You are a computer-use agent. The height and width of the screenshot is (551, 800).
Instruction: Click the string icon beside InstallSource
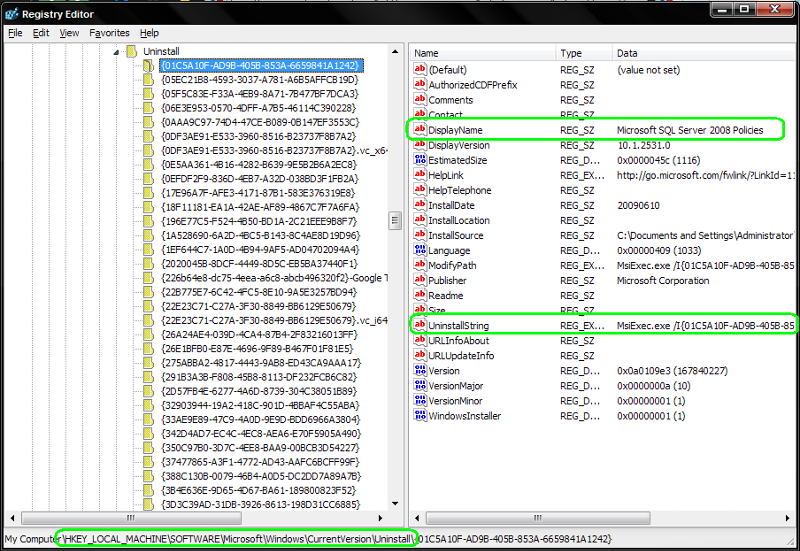420,235
